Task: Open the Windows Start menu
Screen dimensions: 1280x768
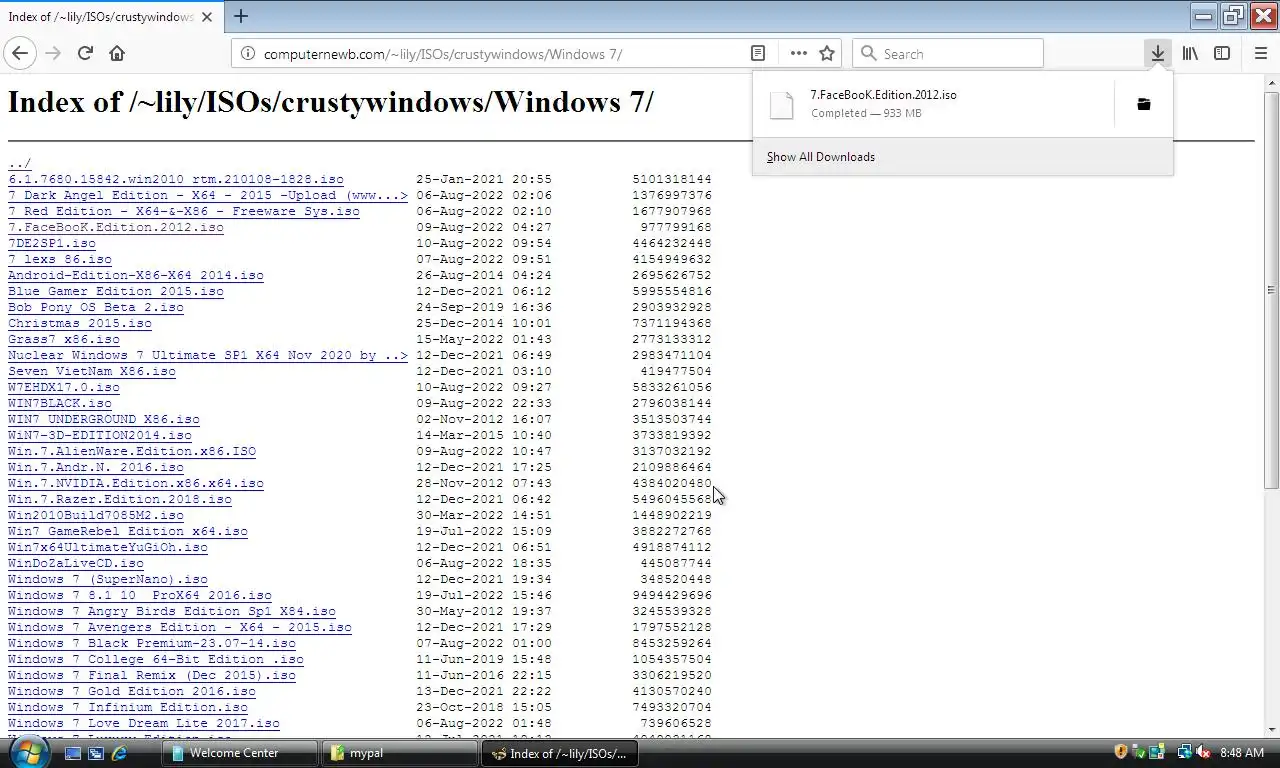Action: [28, 752]
